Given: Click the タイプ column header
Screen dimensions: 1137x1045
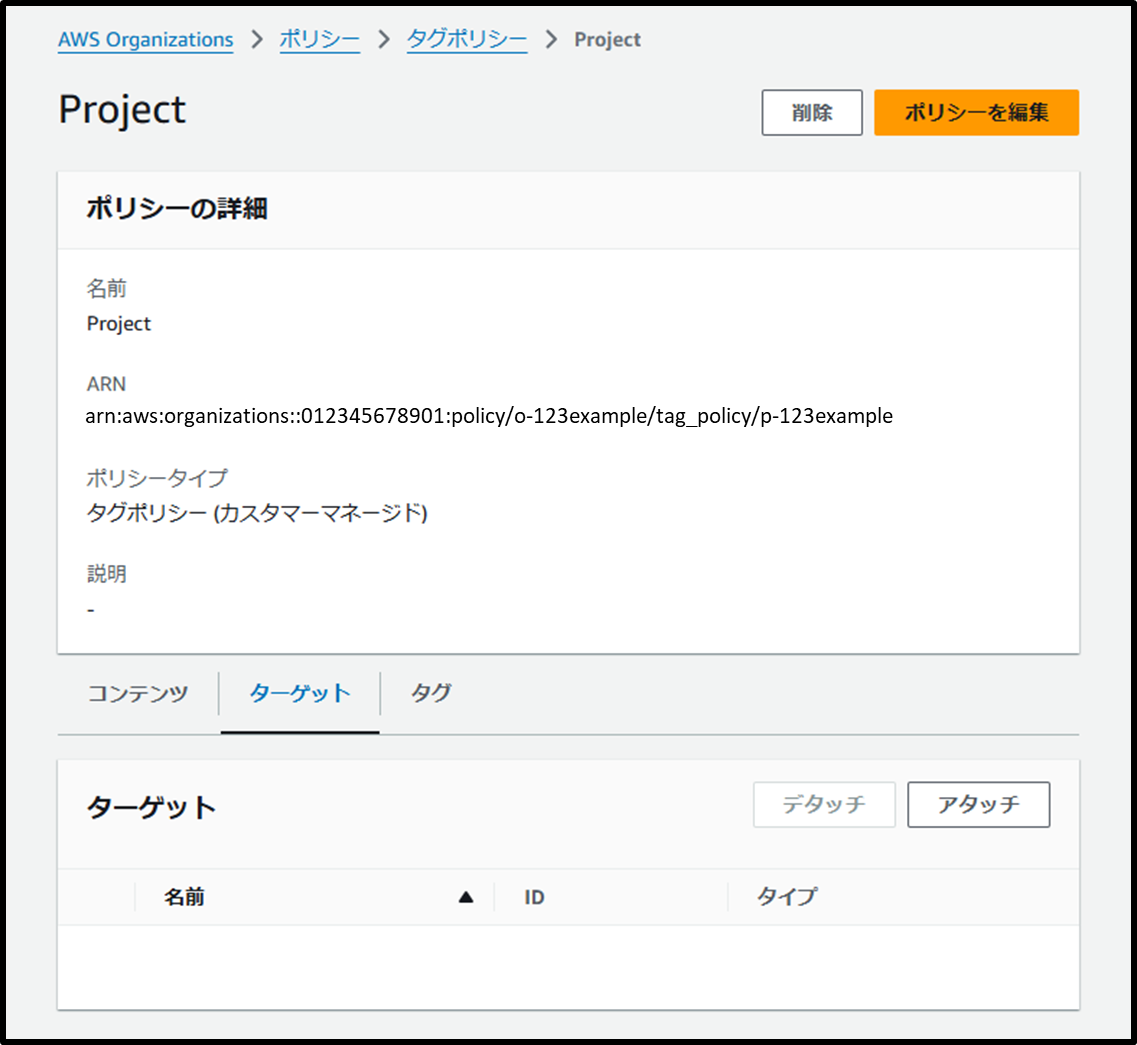Looking at the screenshot, I should (x=787, y=897).
